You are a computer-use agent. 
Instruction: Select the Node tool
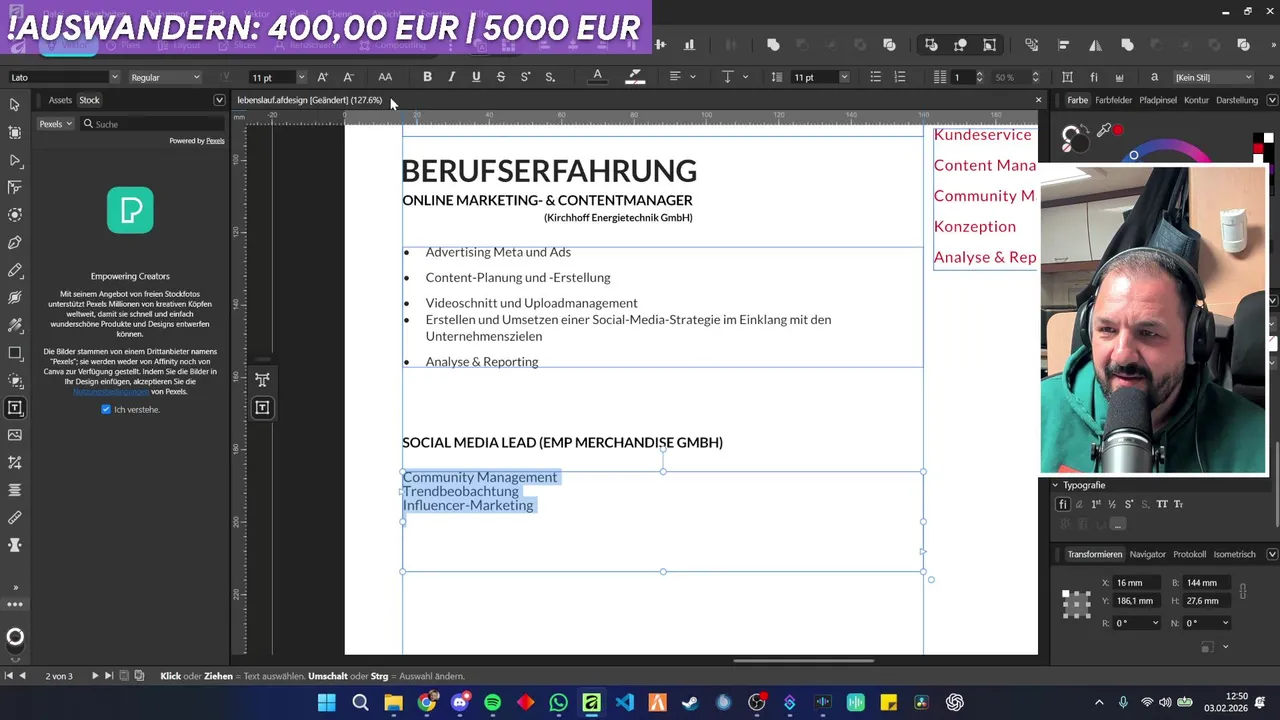[x=15, y=160]
